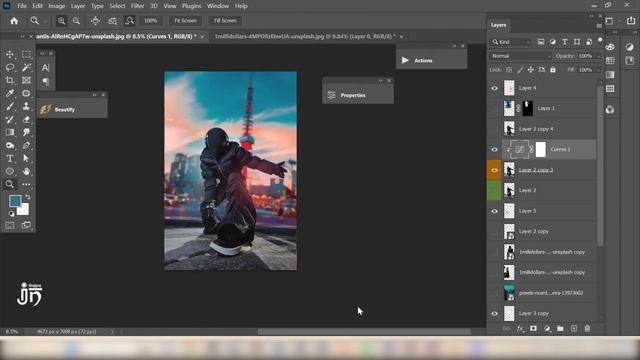This screenshot has width=640, height=360.
Task: Hide Layer 5 visibility eye
Action: (494, 211)
